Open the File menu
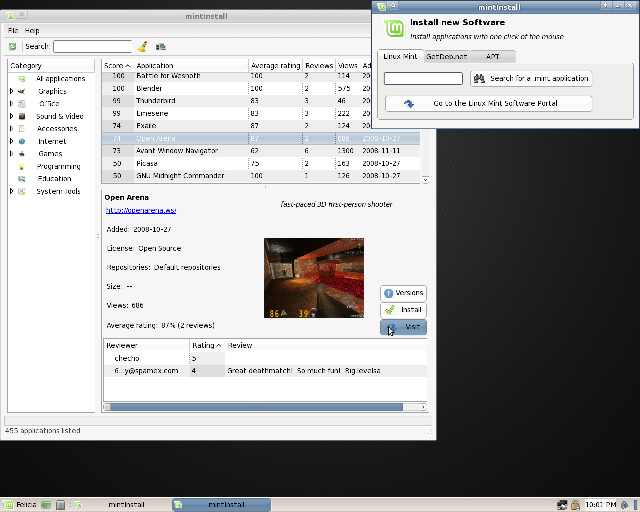 [x=13, y=31]
